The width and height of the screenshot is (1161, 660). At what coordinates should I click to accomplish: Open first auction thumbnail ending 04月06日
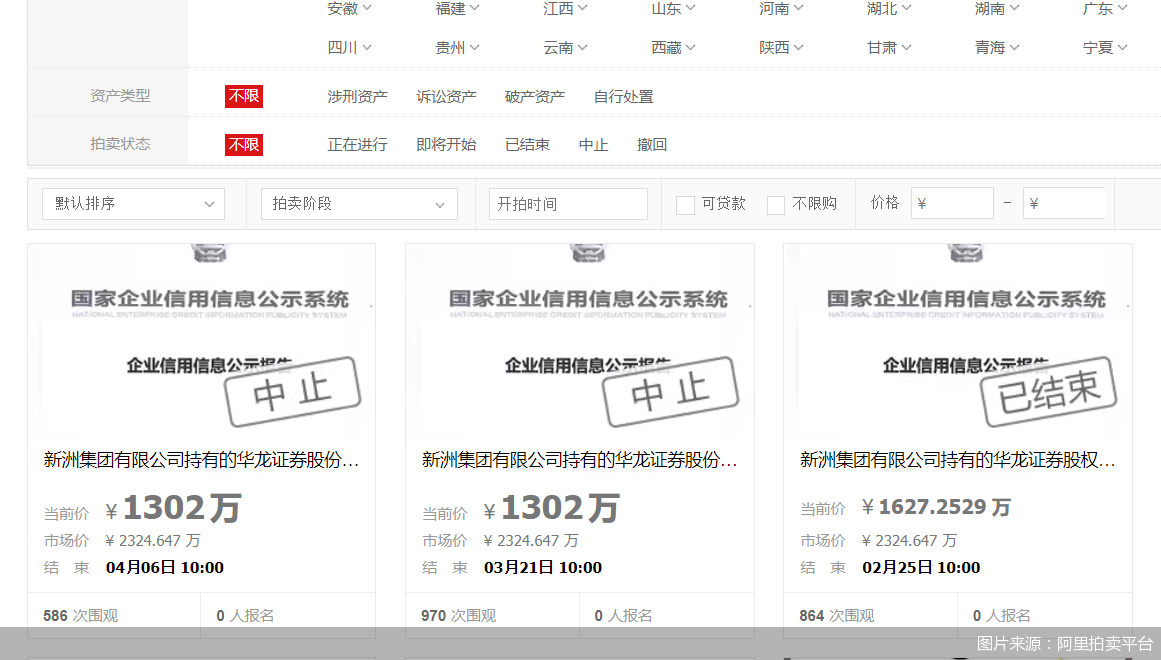point(201,340)
